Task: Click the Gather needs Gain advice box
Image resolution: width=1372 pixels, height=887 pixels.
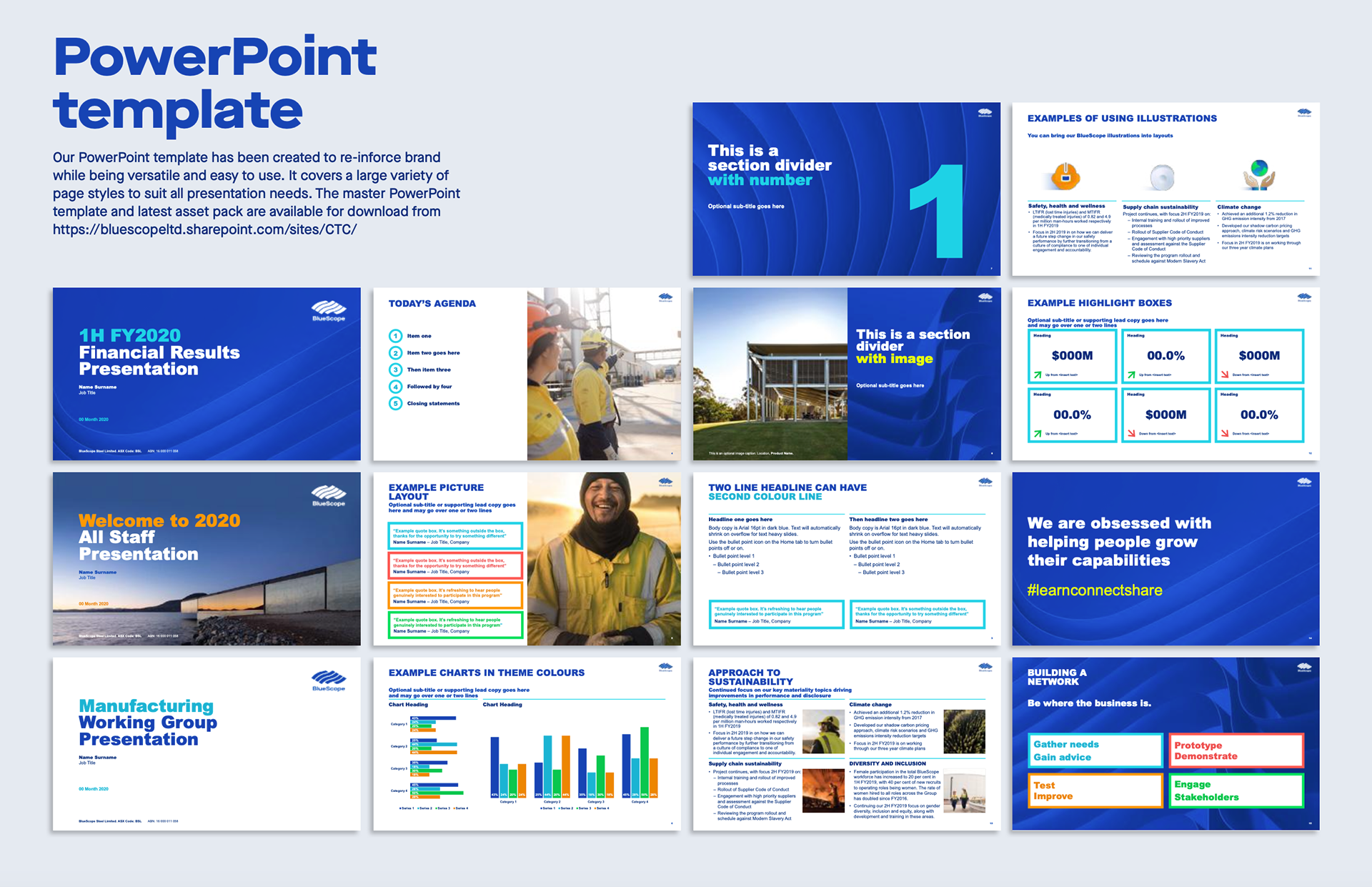Action: pos(1094,750)
